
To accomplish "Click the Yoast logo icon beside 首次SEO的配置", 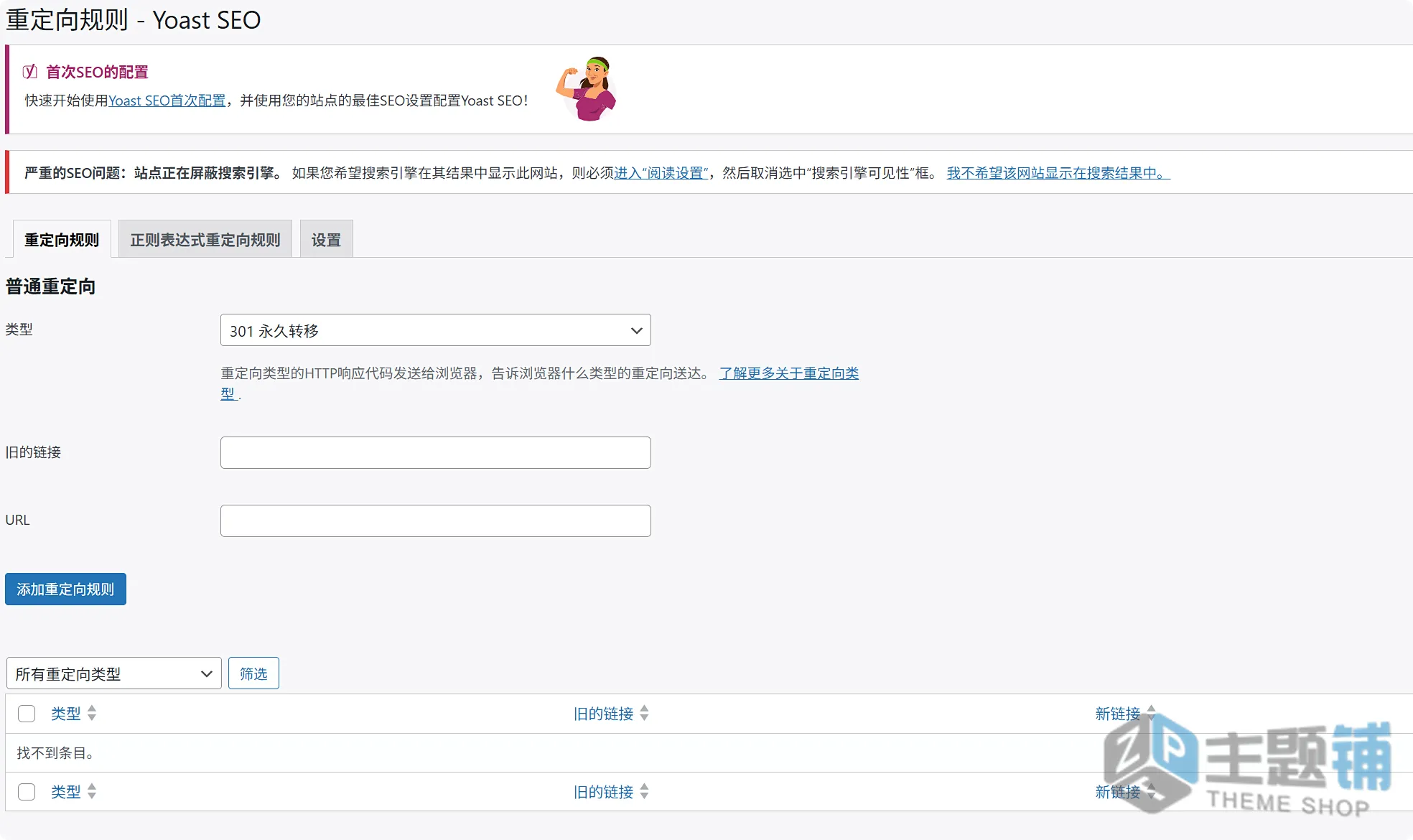I will coord(29,72).
